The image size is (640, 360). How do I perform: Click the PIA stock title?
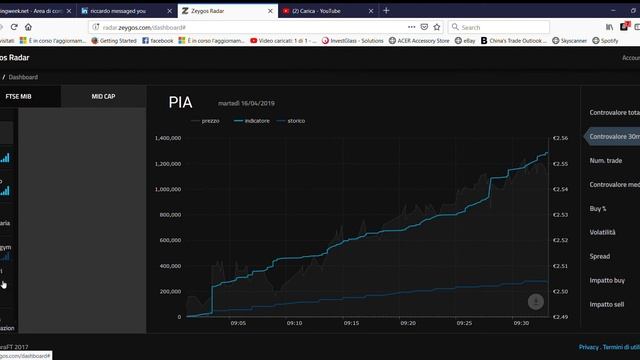[180, 102]
